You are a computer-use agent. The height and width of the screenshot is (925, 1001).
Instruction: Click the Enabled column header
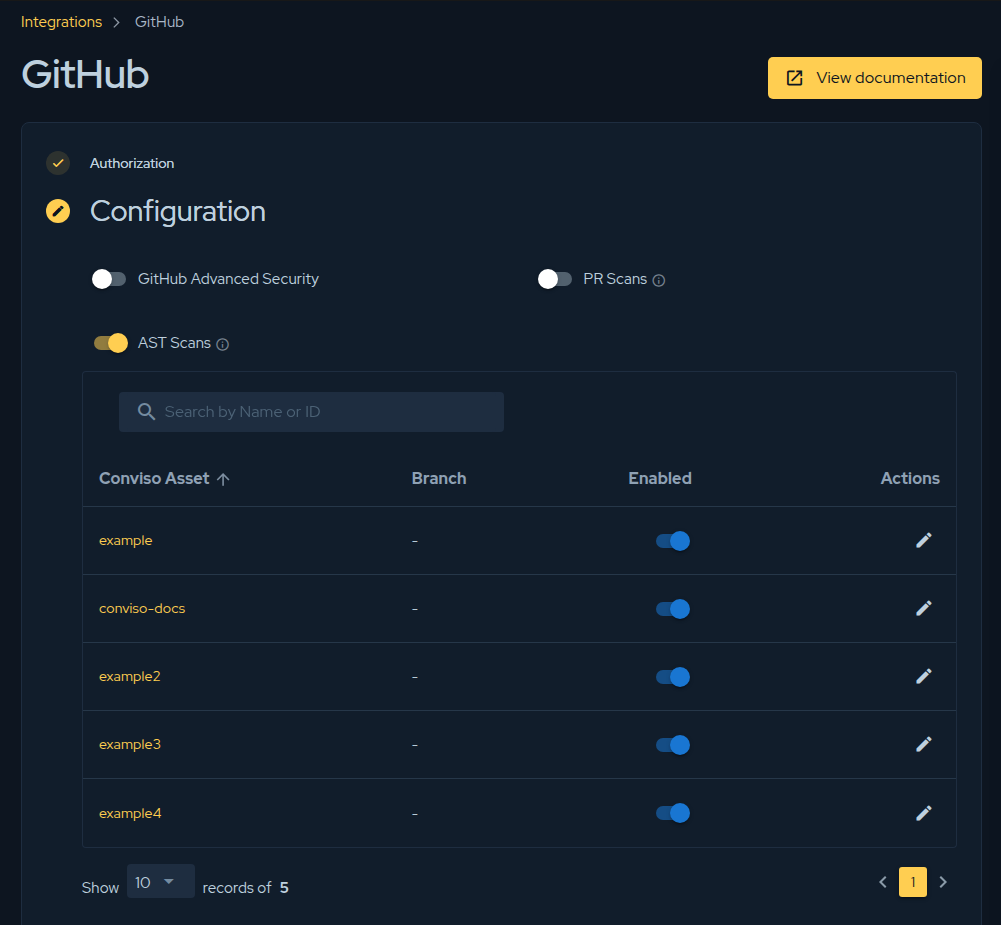click(659, 478)
